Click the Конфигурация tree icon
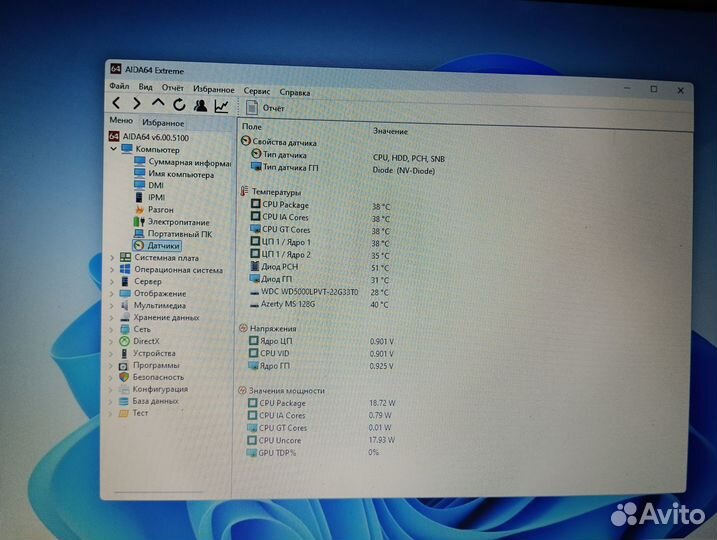Viewport: 717px width, 540px height. [x=123, y=389]
